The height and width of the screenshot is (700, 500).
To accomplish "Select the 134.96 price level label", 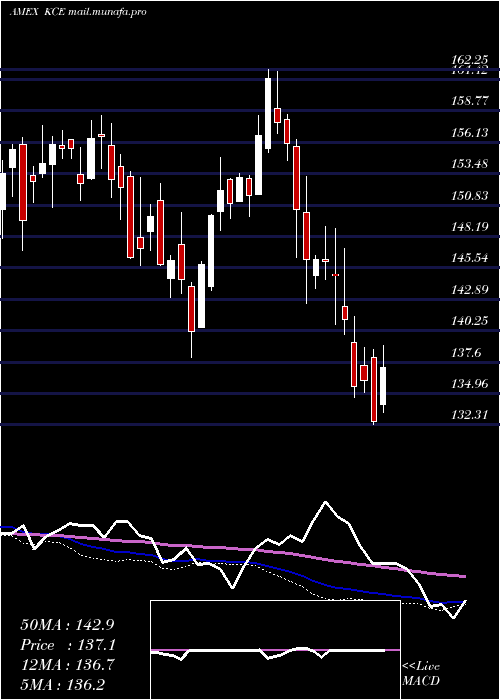I will tap(470, 384).
